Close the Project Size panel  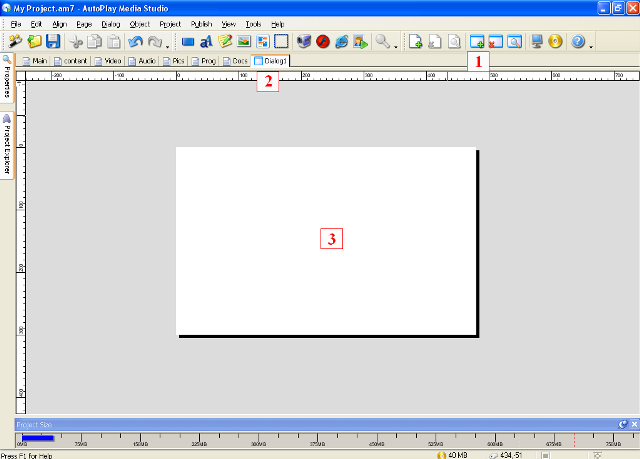[633, 425]
